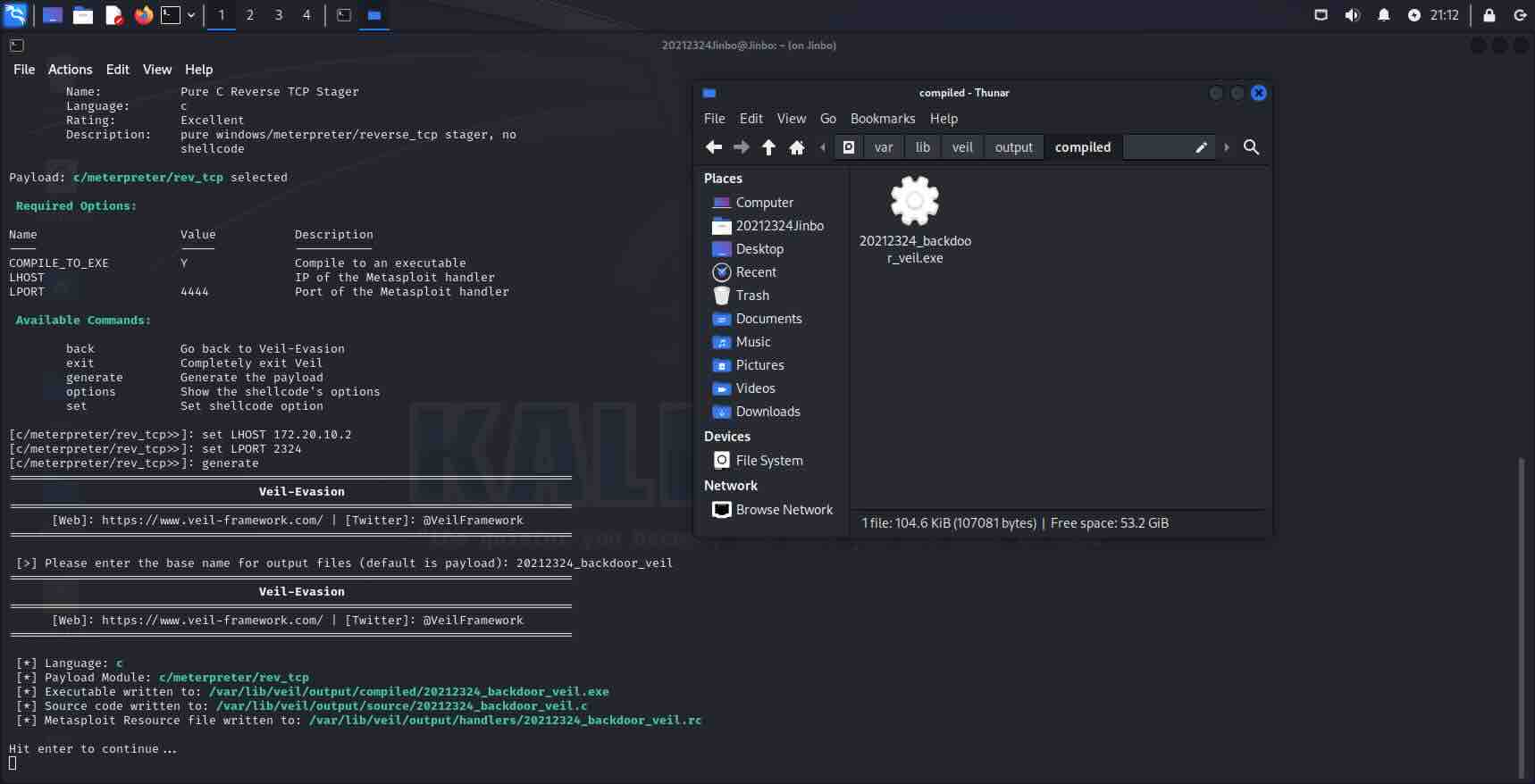This screenshot has width=1535, height=784.
Task: Open the terminal Edit menu
Action: pos(118,70)
